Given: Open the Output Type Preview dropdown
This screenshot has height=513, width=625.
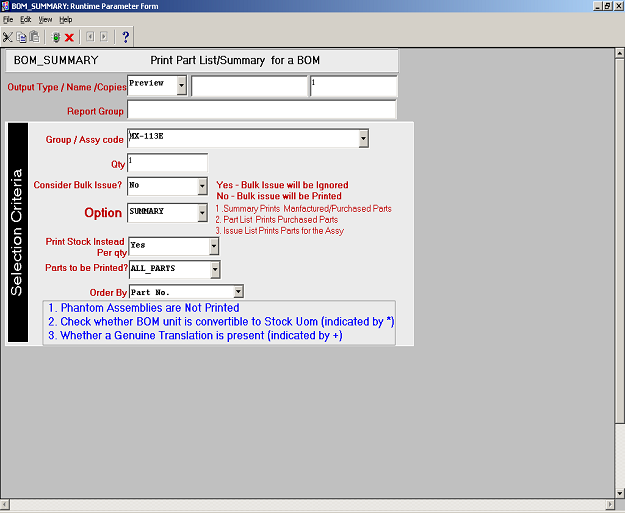Looking at the screenshot, I should 181,86.
